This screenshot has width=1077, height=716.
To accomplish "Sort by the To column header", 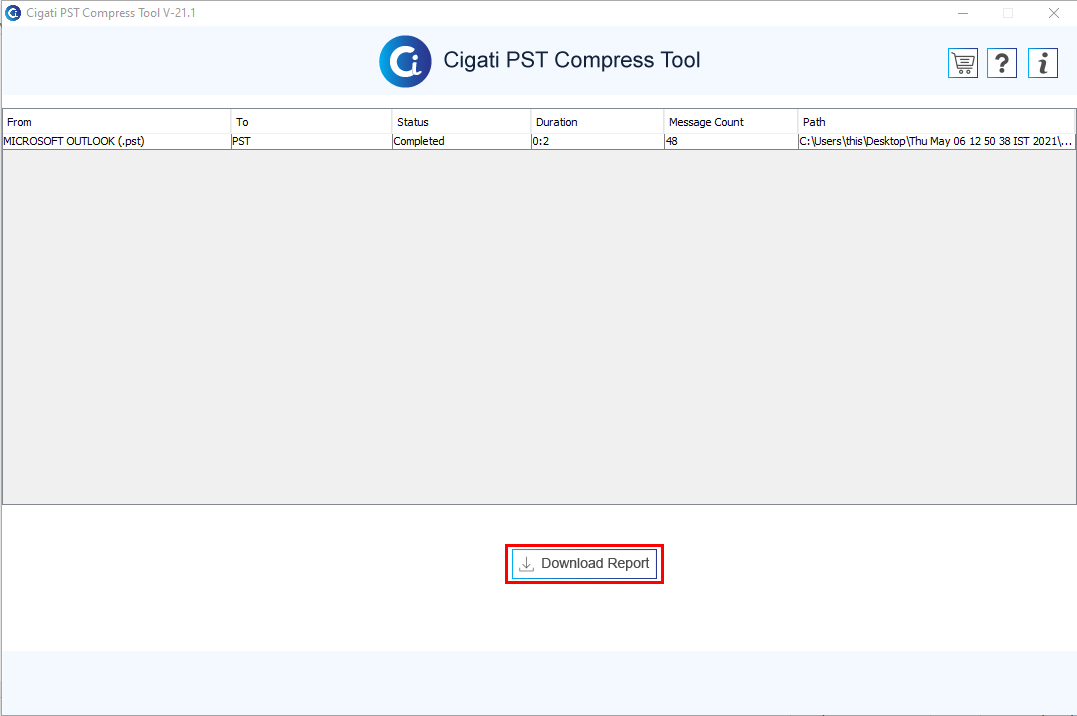I will 311,122.
